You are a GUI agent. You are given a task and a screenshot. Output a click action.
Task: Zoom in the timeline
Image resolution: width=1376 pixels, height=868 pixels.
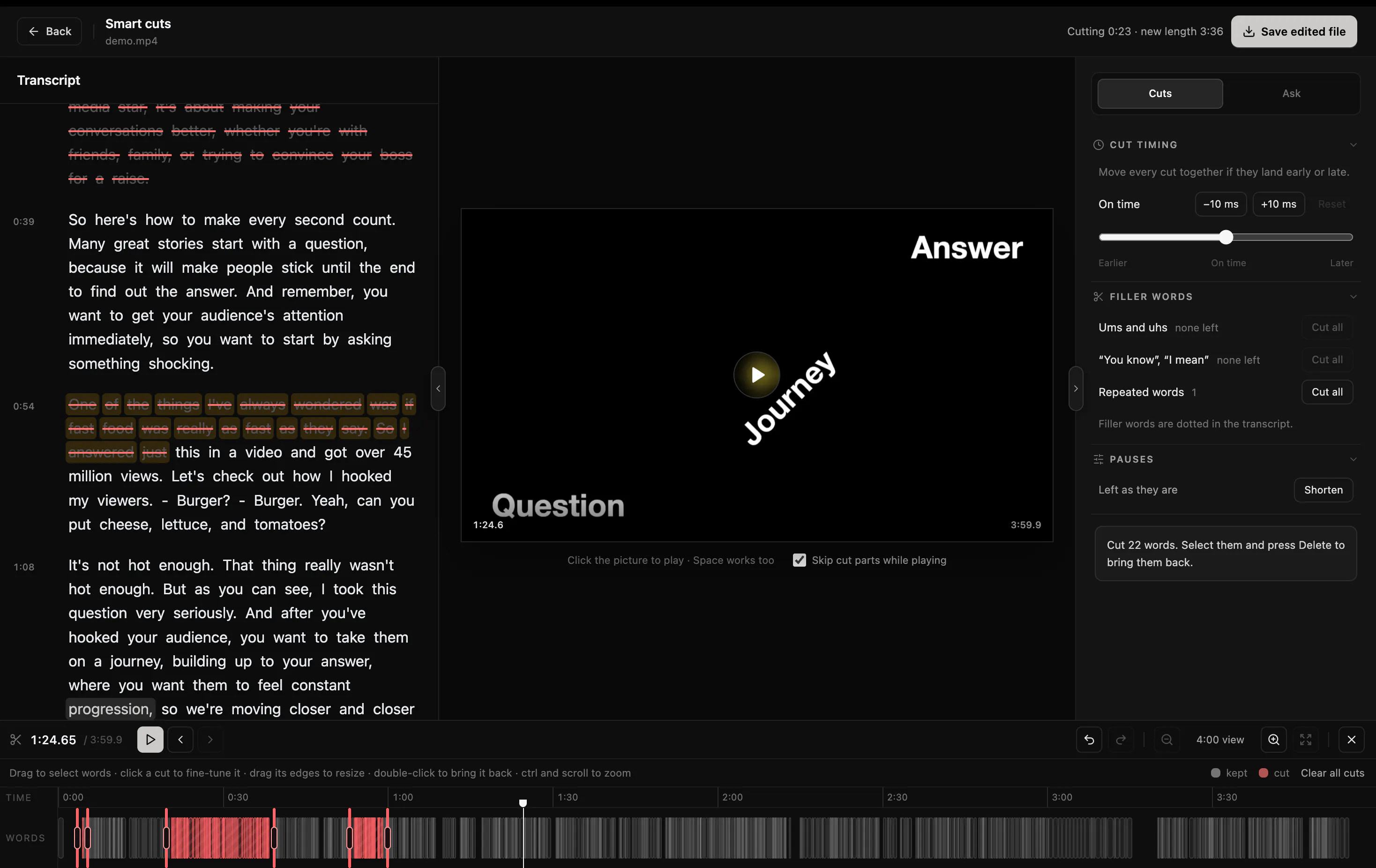[1274, 740]
